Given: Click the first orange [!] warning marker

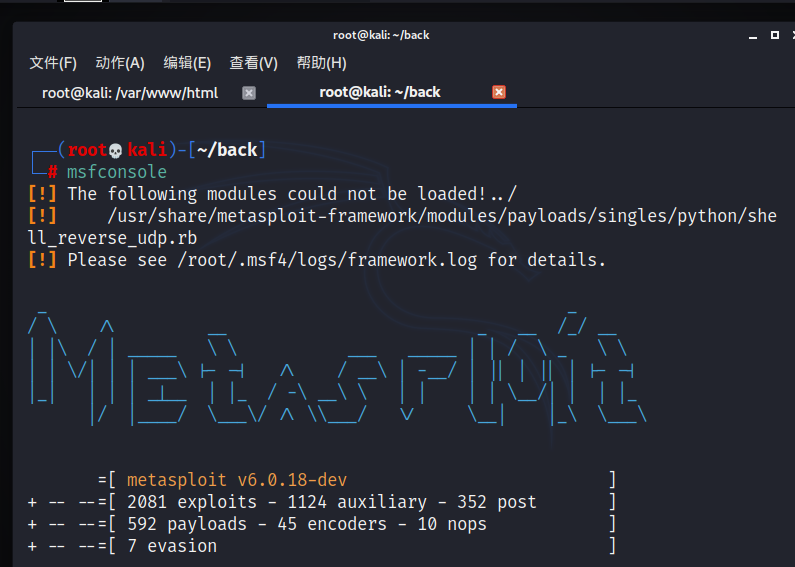Looking at the screenshot, I should (43, 194).
